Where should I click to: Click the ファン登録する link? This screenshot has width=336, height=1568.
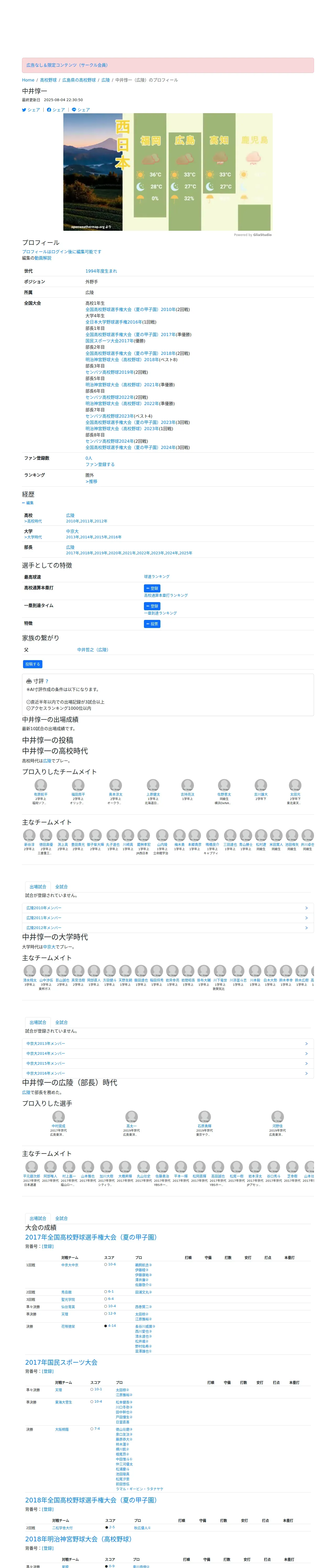click(100, 464)
